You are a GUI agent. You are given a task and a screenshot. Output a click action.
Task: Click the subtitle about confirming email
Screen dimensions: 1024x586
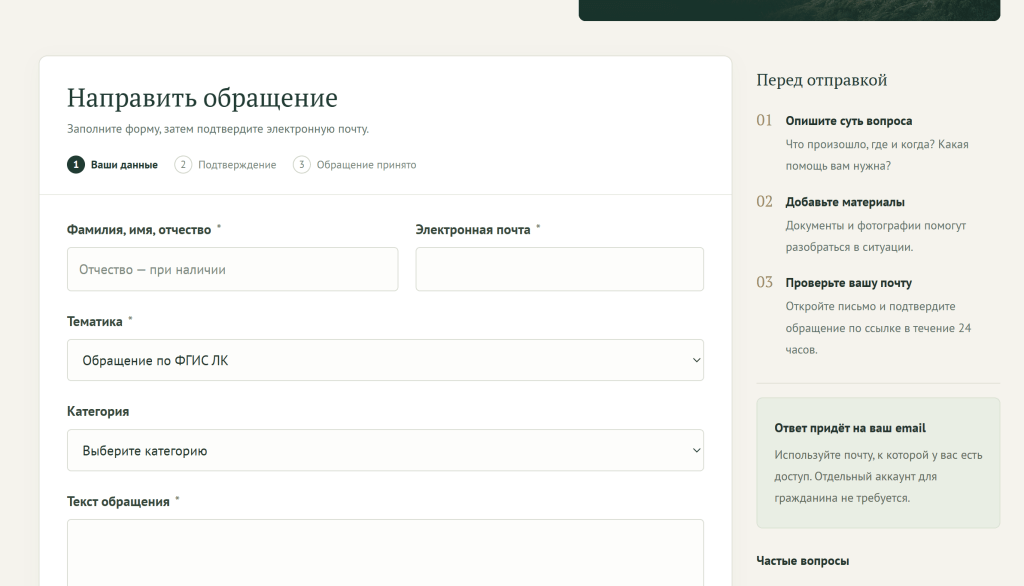point(218,129)
